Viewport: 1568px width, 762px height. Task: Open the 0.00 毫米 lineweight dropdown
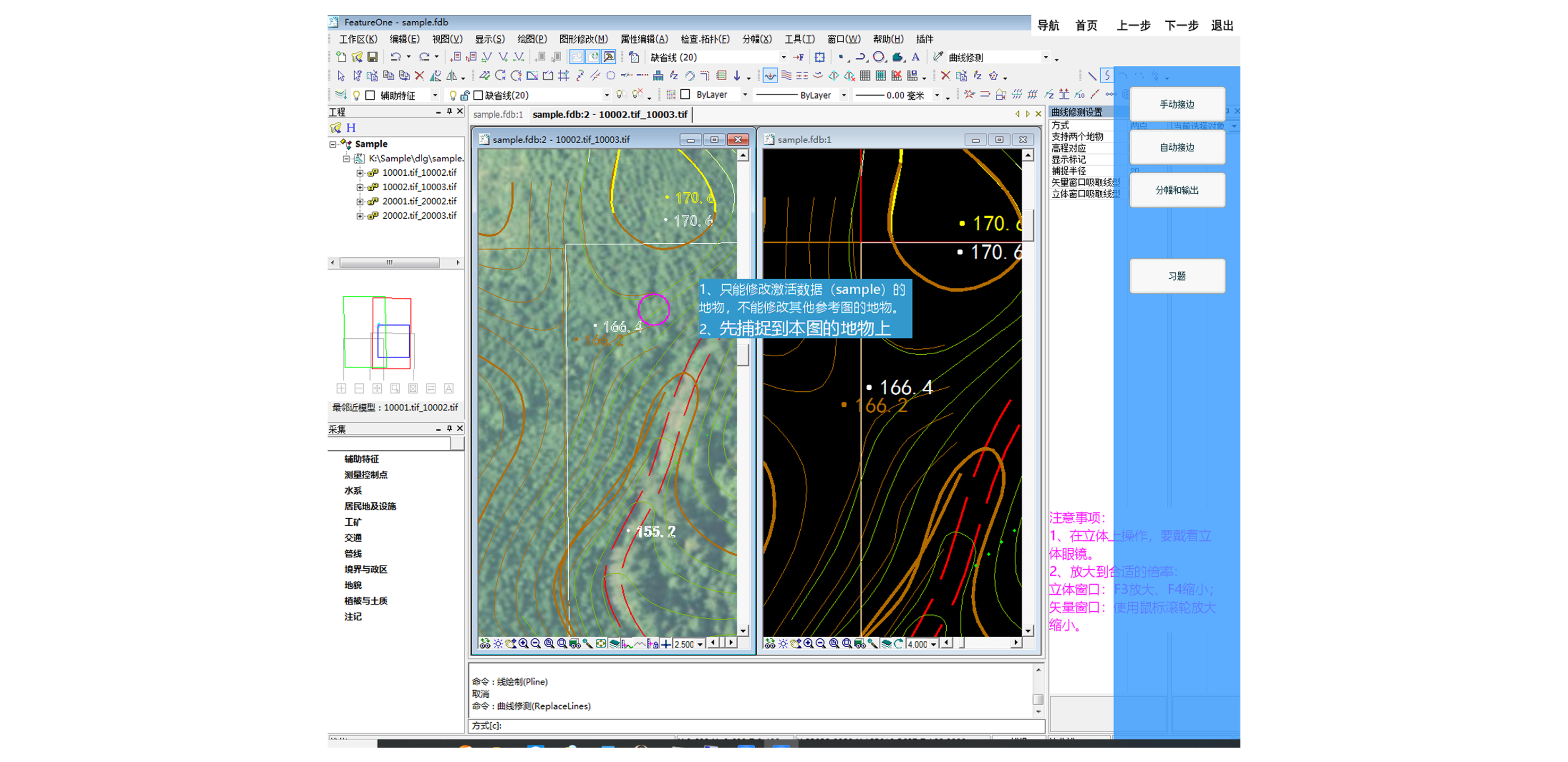937,95
